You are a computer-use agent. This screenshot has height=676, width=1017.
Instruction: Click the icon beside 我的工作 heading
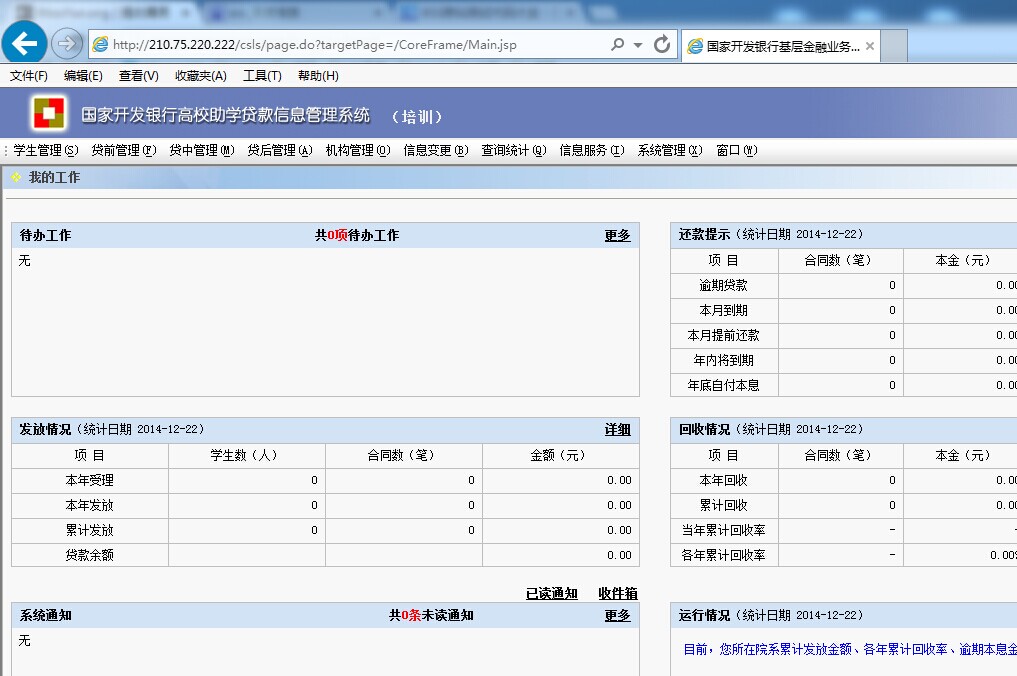click(x=16, y=177)
